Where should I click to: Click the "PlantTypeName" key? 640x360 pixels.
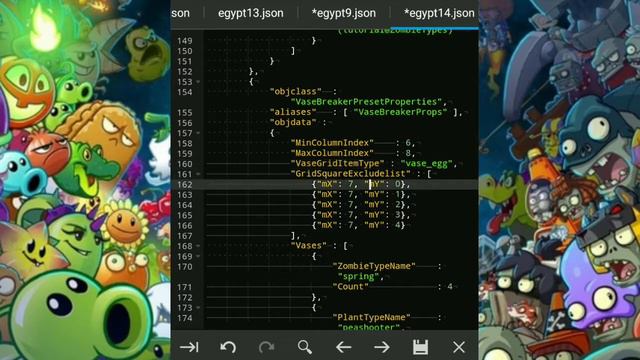click(x=371, y=318)
